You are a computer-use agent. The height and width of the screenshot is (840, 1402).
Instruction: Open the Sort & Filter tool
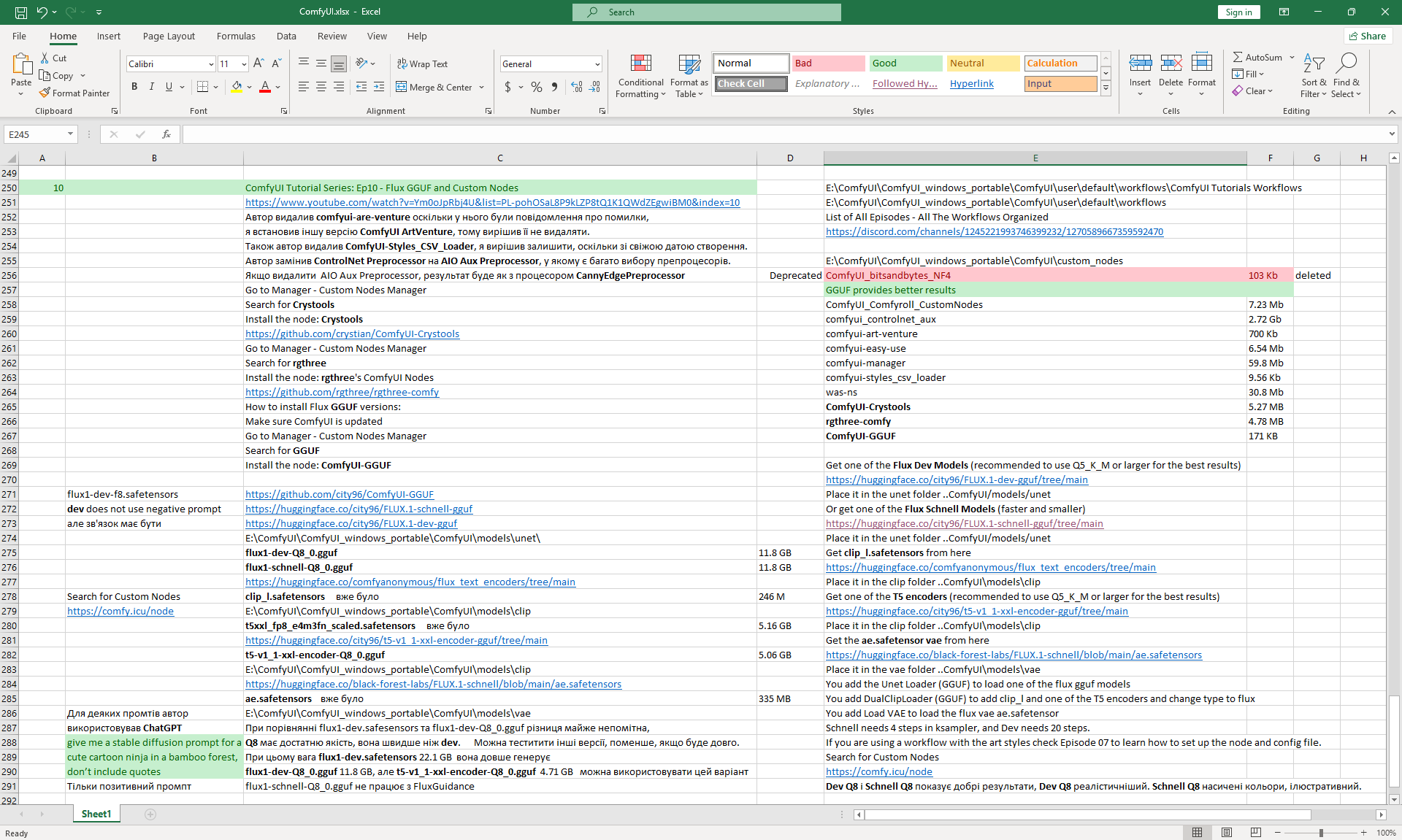pyautogui.click(x=1313, y=76)
